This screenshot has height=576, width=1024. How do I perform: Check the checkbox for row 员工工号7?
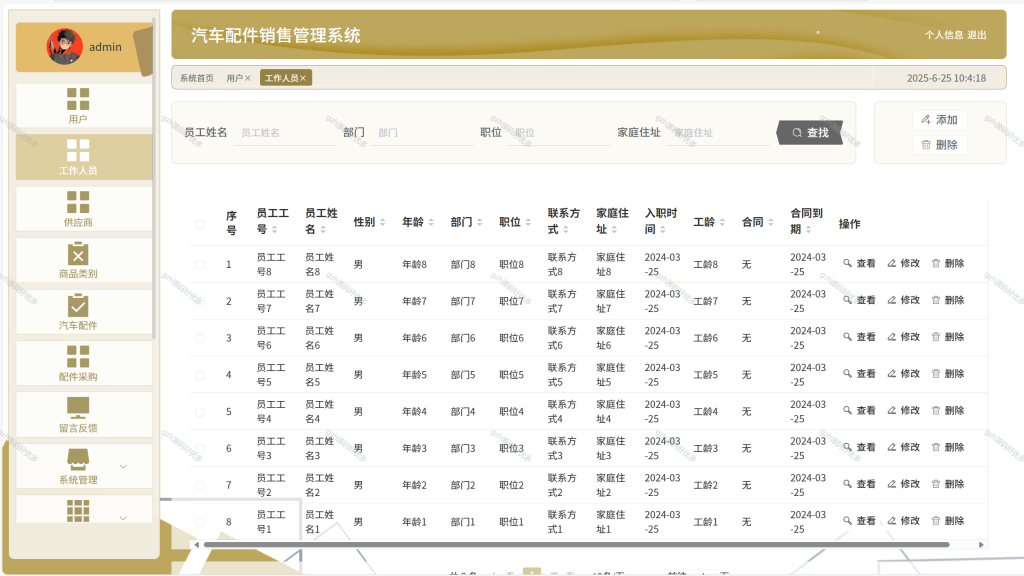coord(200,301)
